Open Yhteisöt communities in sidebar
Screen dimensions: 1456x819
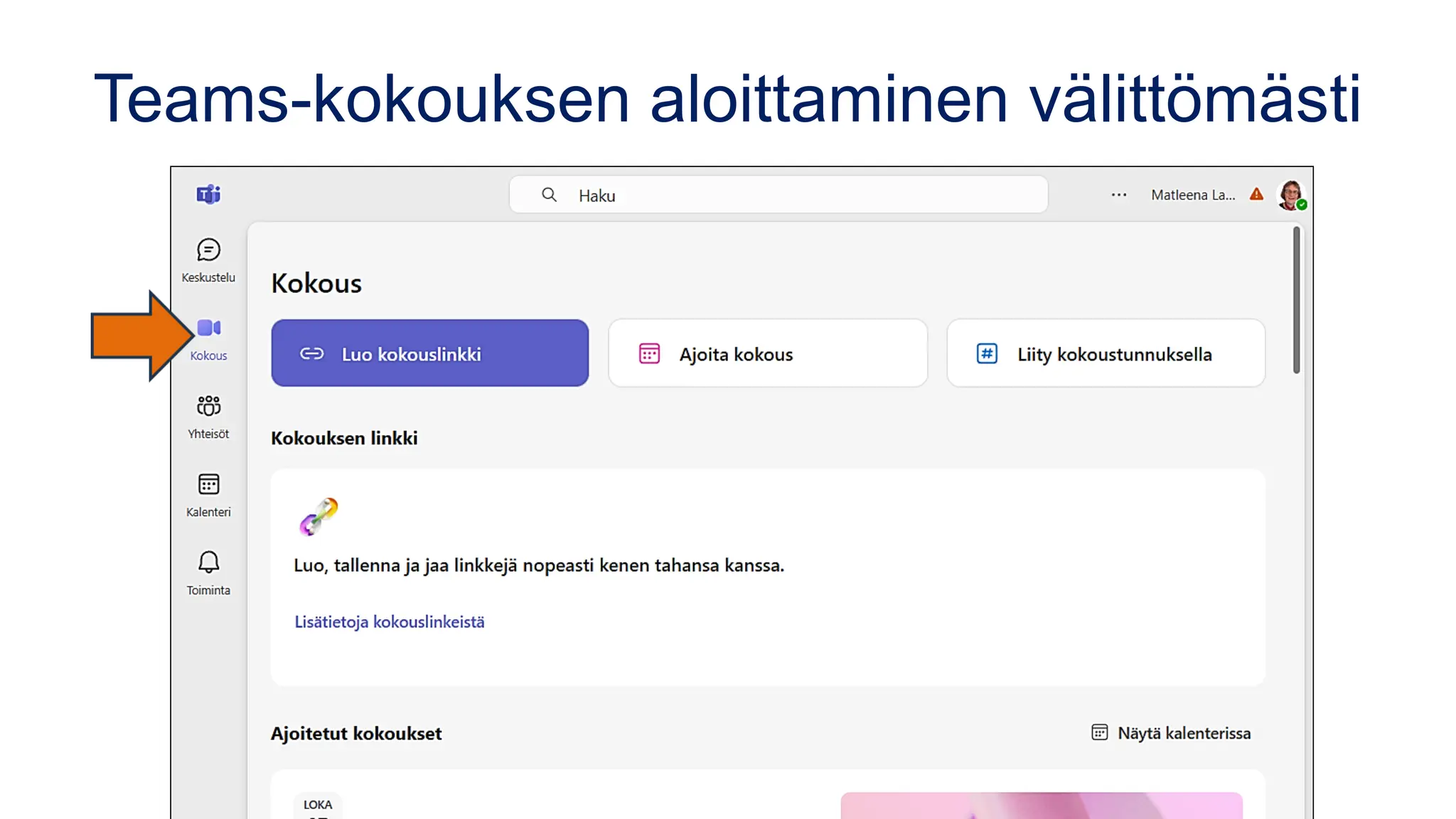(208, 417)
